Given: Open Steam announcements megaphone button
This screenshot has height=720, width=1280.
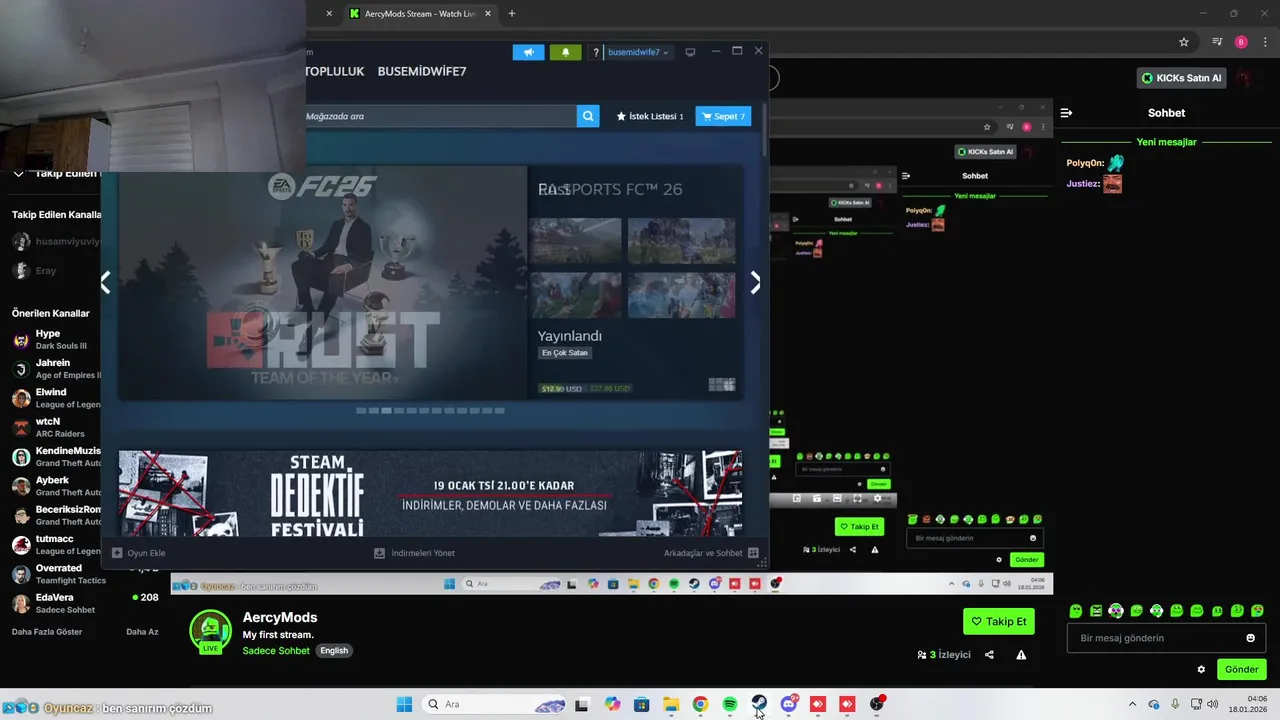Looking at the screenshot, I should point(528,52).
